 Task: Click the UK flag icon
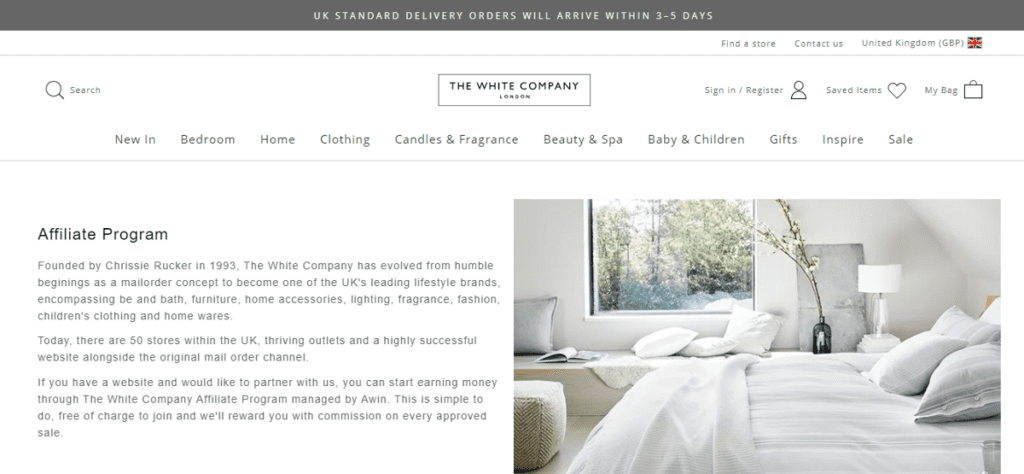point(974,43)
